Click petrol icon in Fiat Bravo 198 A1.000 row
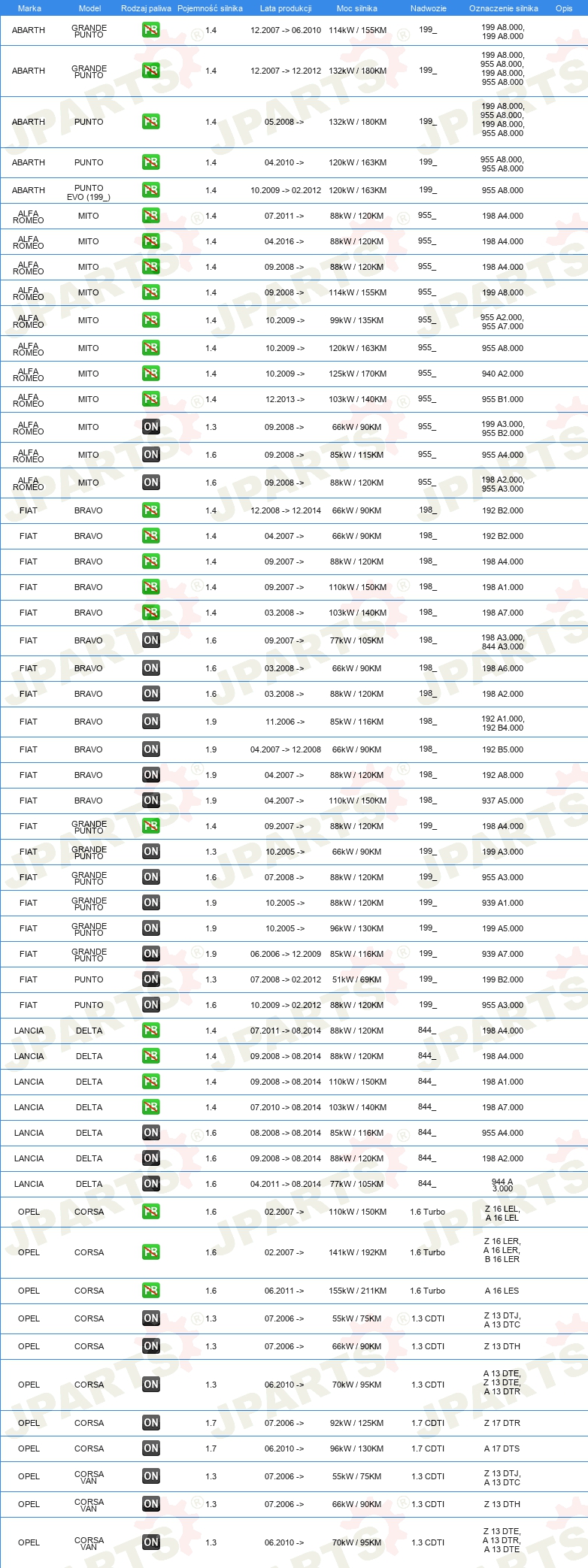This screenshot has width=588, height=1568. pos(151,587)
